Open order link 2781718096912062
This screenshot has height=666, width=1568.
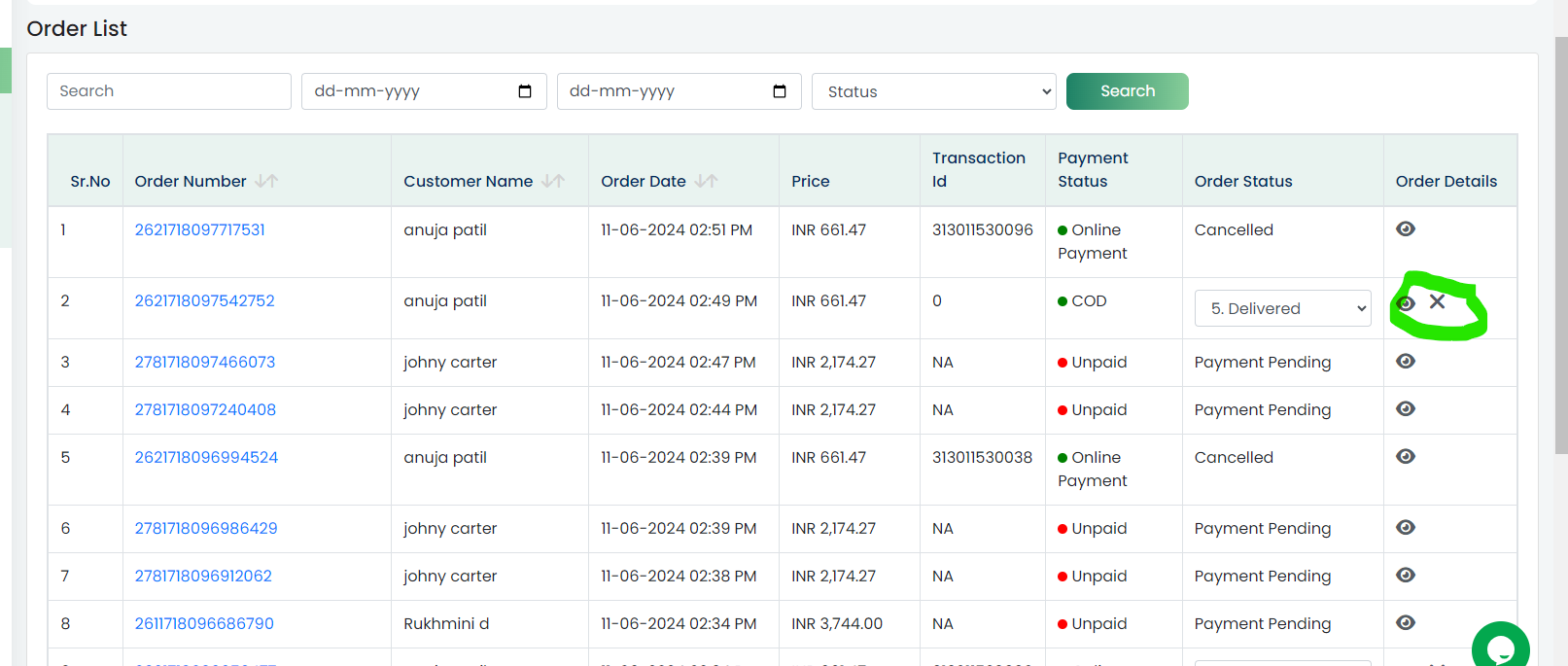203,576
